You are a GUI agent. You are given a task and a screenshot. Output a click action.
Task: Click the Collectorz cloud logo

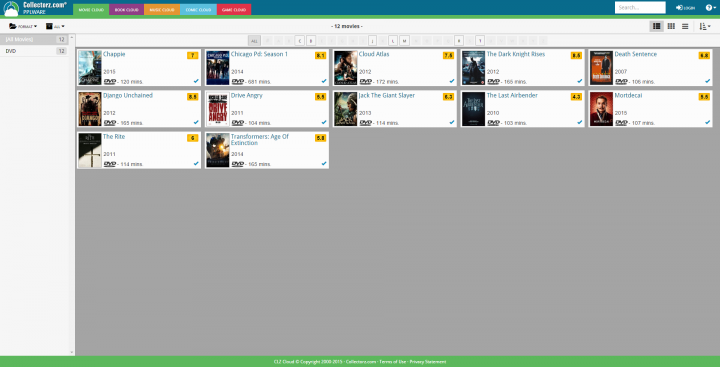coord(11,8)
